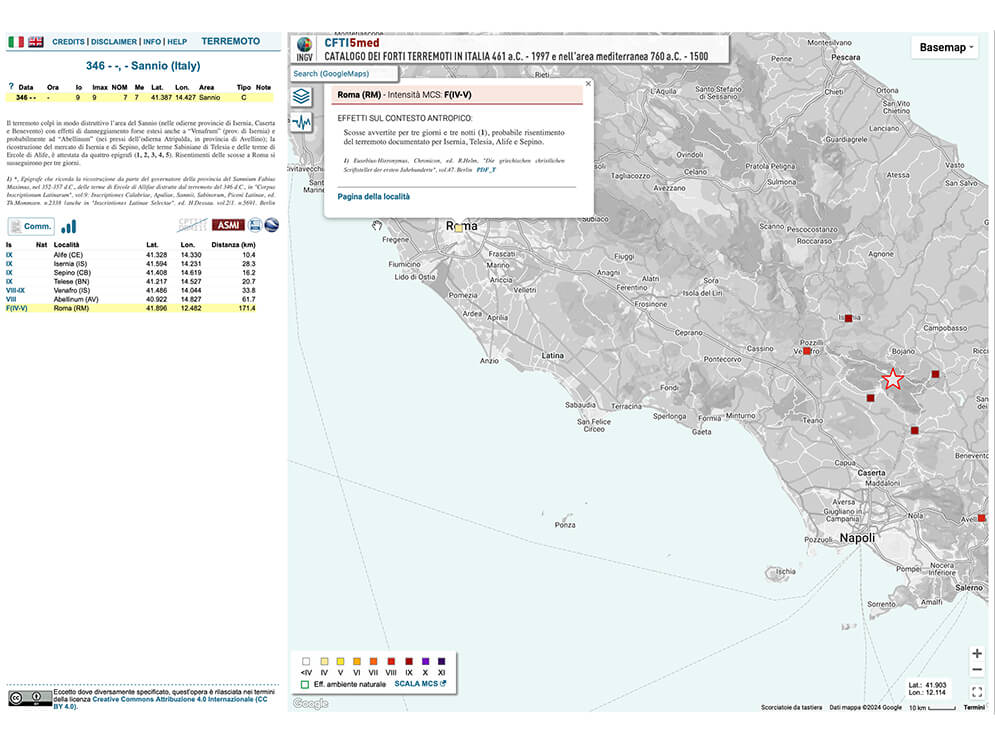Image resolution: width=995 pixels, height=746 pixels.
Task: Open the Google Earth globe icon
Action: (x=272, y=225)
